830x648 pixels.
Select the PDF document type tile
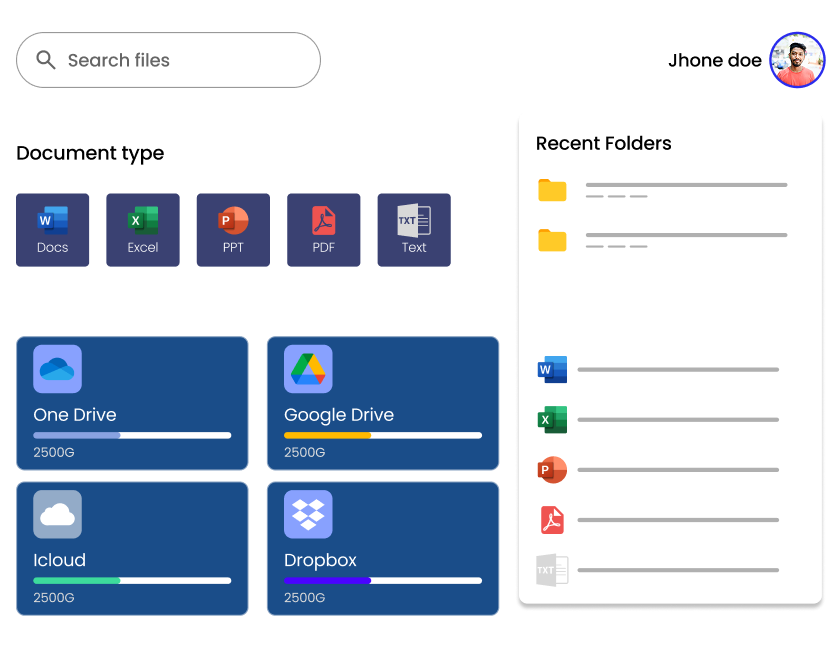point(323,230)
